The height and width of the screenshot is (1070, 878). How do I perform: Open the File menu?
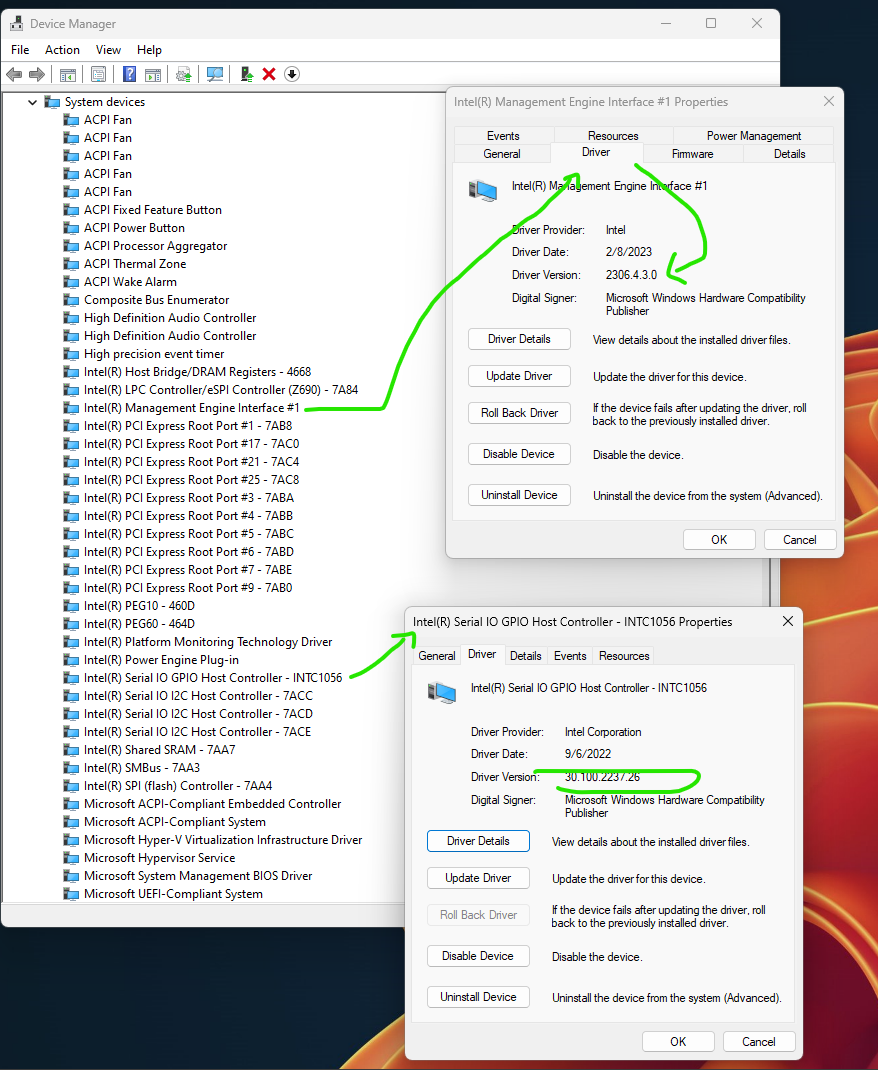[20, 50]
